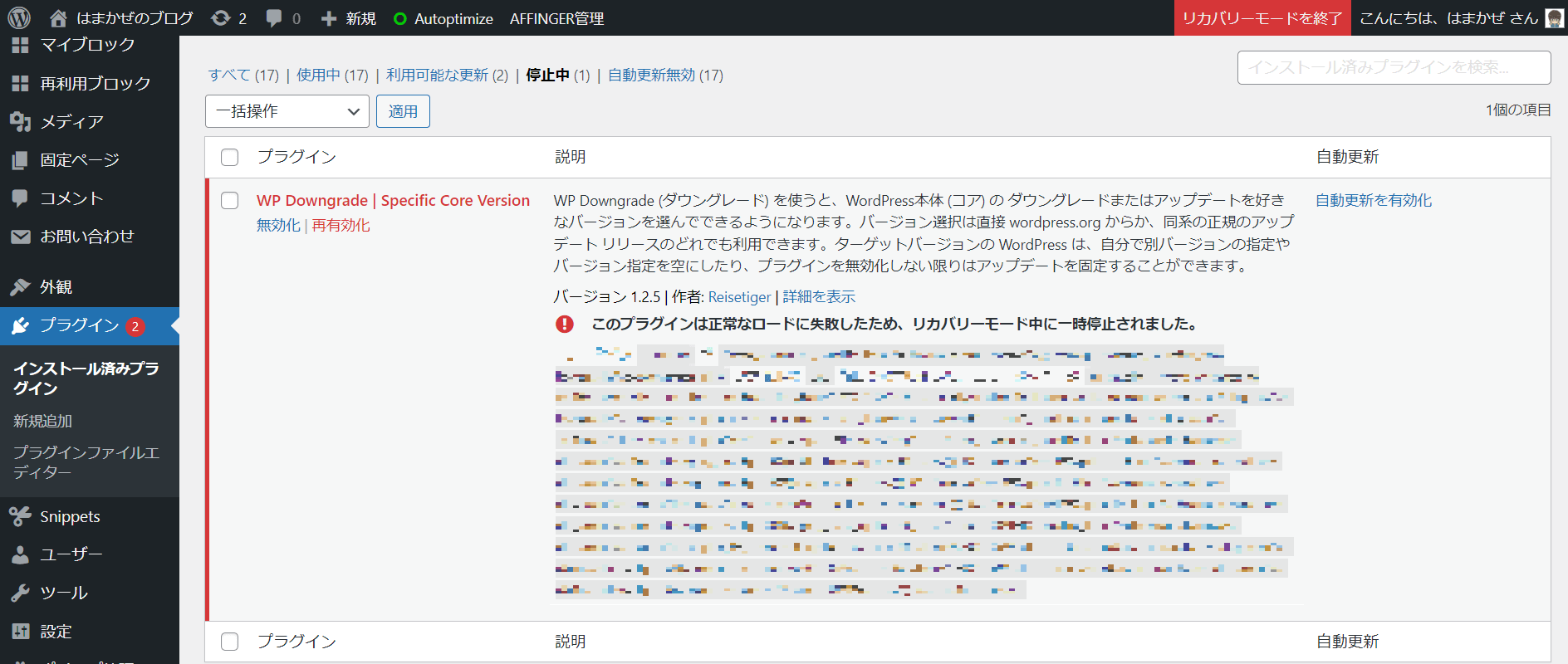Click 自動更新を有効化 link
Image resolution: width=1568 pixels, height=664 pixels.
(1374, 200)
